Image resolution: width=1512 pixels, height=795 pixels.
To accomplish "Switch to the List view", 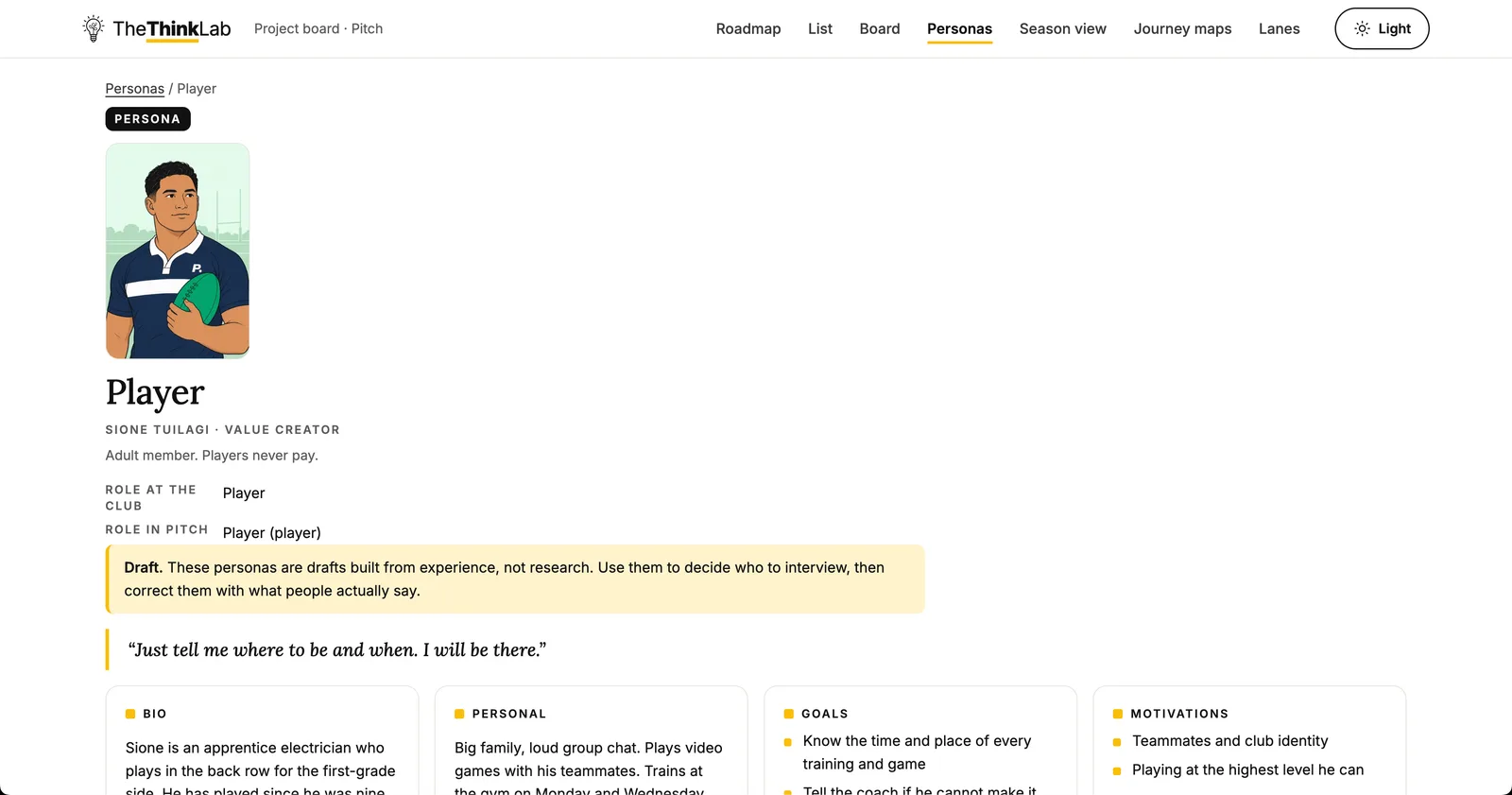I will tap(820, 28).
